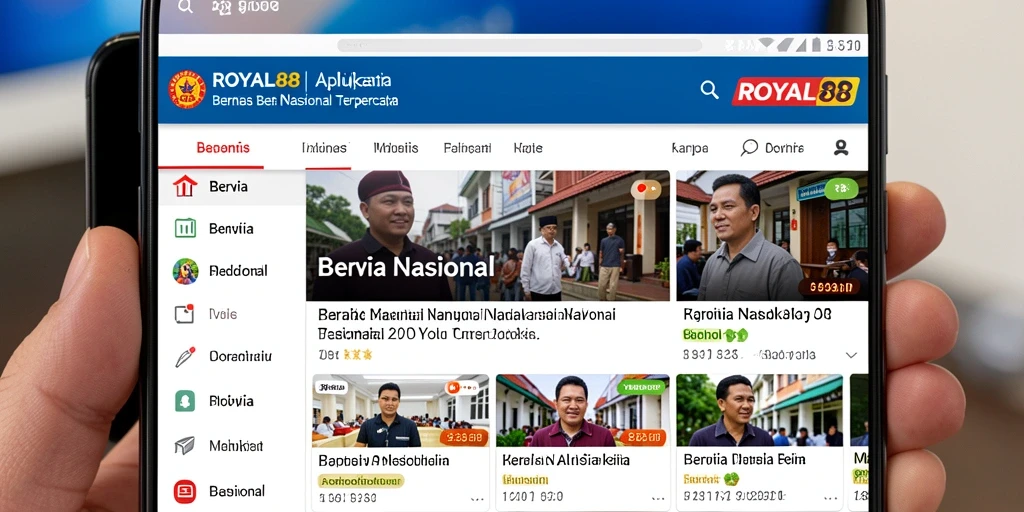Select the red Beoentis tab

(223, 148)
